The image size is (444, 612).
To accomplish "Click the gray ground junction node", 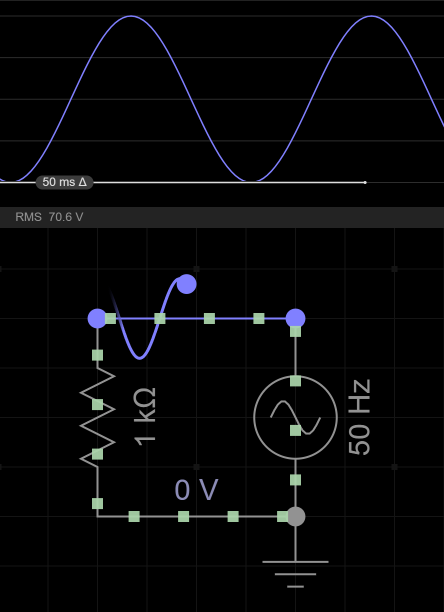I will coord(296,517).
